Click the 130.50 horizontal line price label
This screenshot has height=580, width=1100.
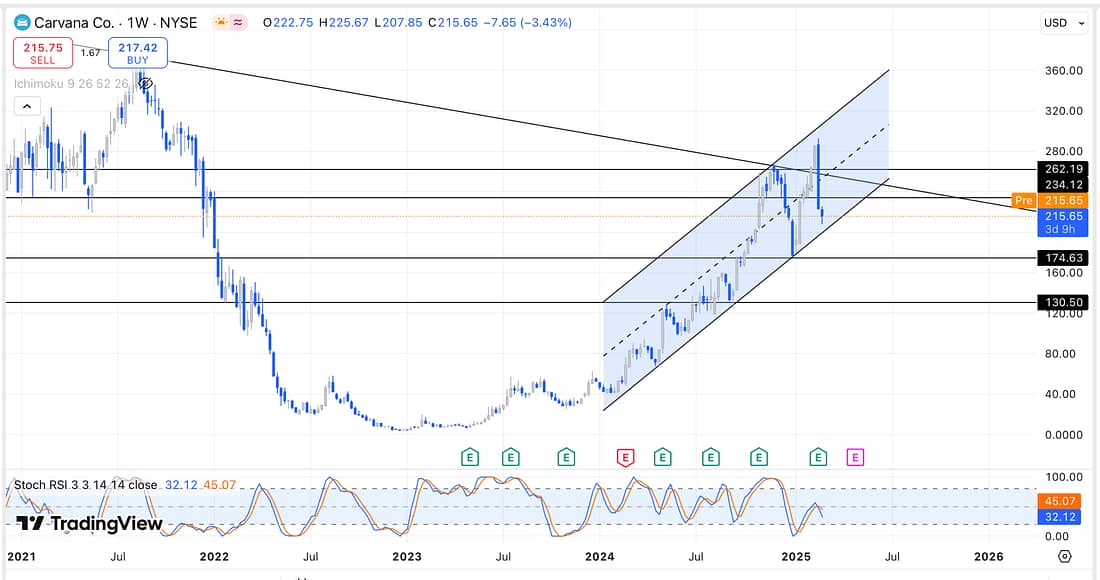[1062, 302]
